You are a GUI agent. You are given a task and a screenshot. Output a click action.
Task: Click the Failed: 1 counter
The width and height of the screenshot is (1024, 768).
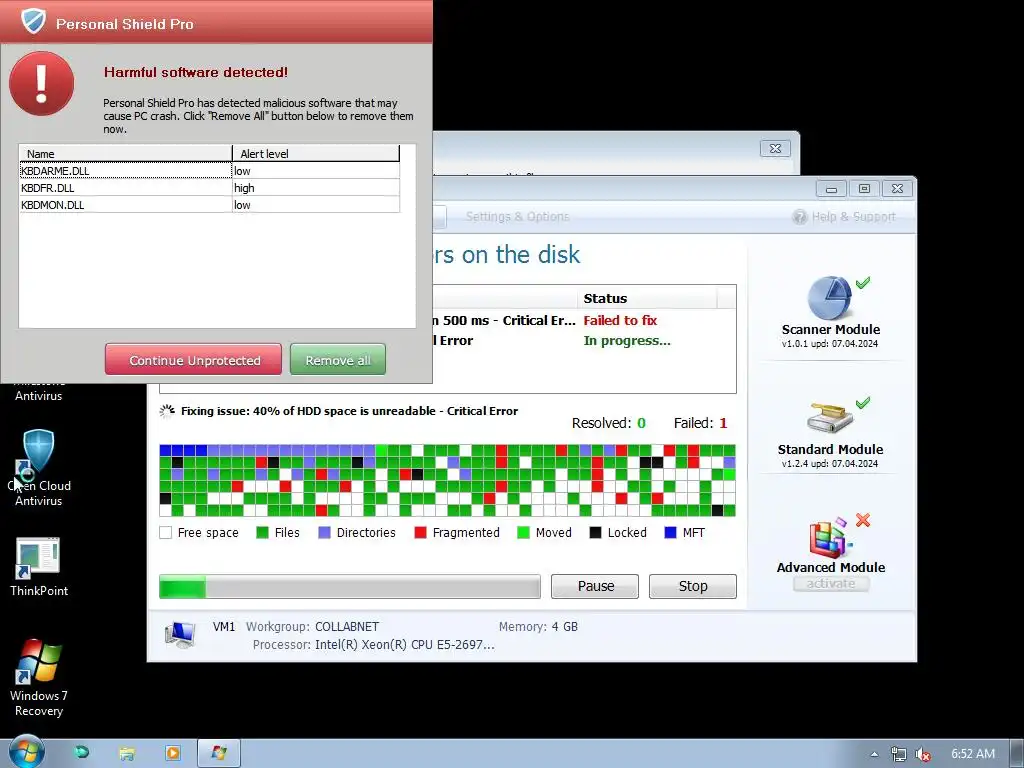pos(700,423)
